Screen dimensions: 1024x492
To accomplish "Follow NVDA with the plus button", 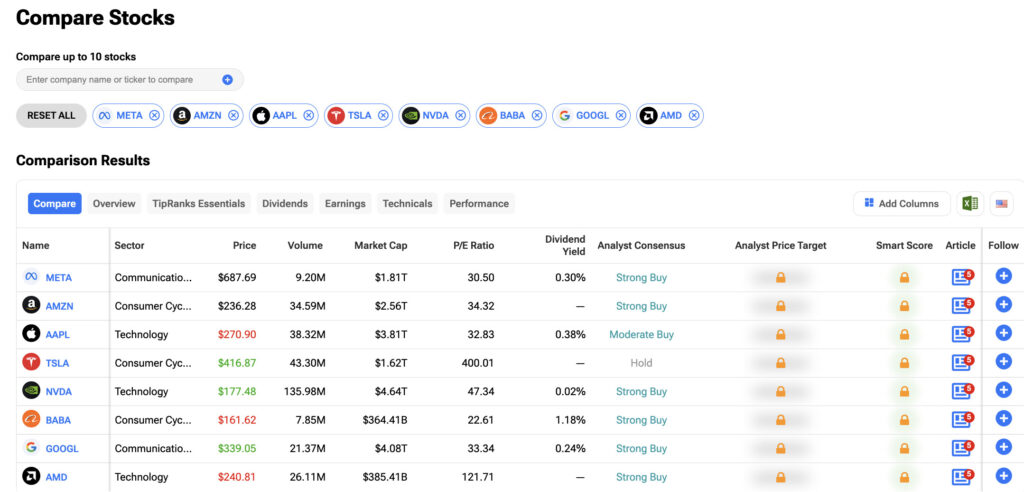I will point(1004,390).
